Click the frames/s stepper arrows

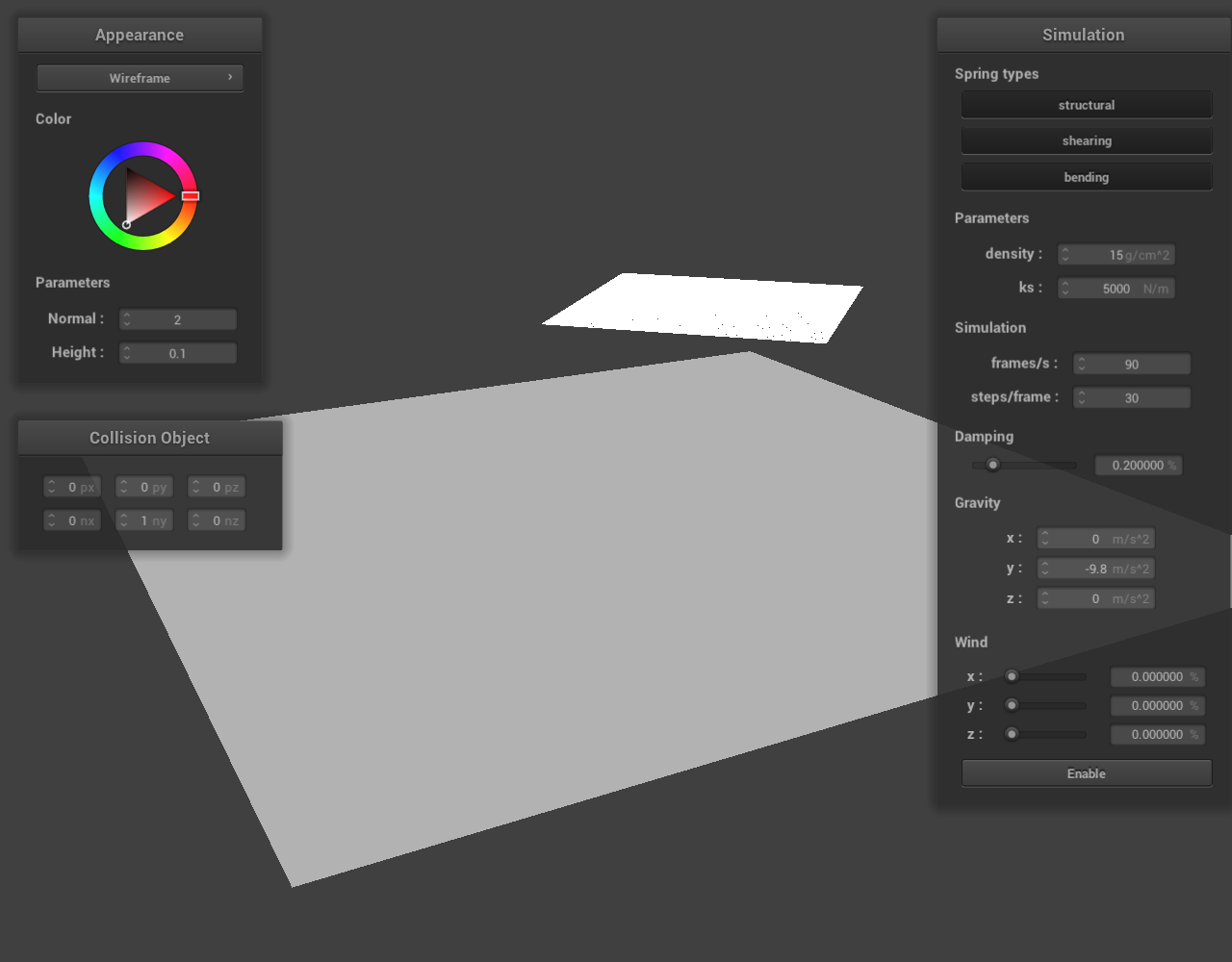(x=1082, y=364)
